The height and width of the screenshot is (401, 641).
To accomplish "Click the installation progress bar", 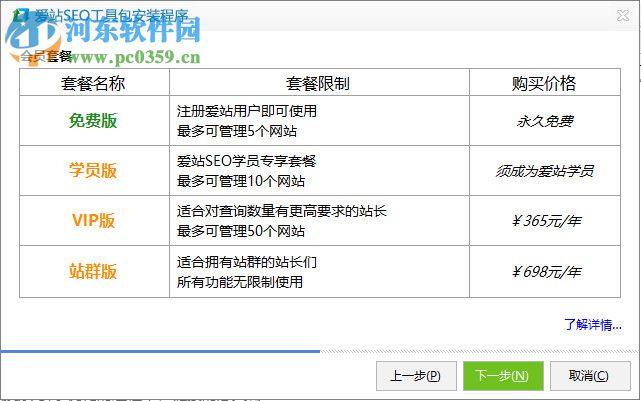I will (320, 351).
